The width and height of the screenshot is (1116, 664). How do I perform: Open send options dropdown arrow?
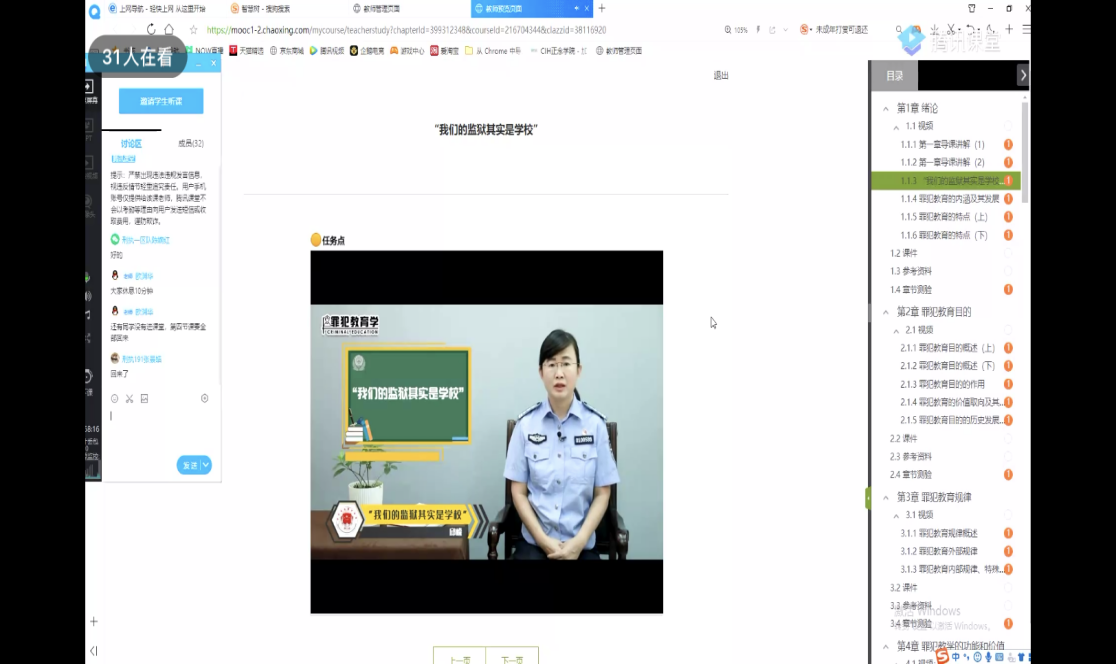tap(206, 465)
